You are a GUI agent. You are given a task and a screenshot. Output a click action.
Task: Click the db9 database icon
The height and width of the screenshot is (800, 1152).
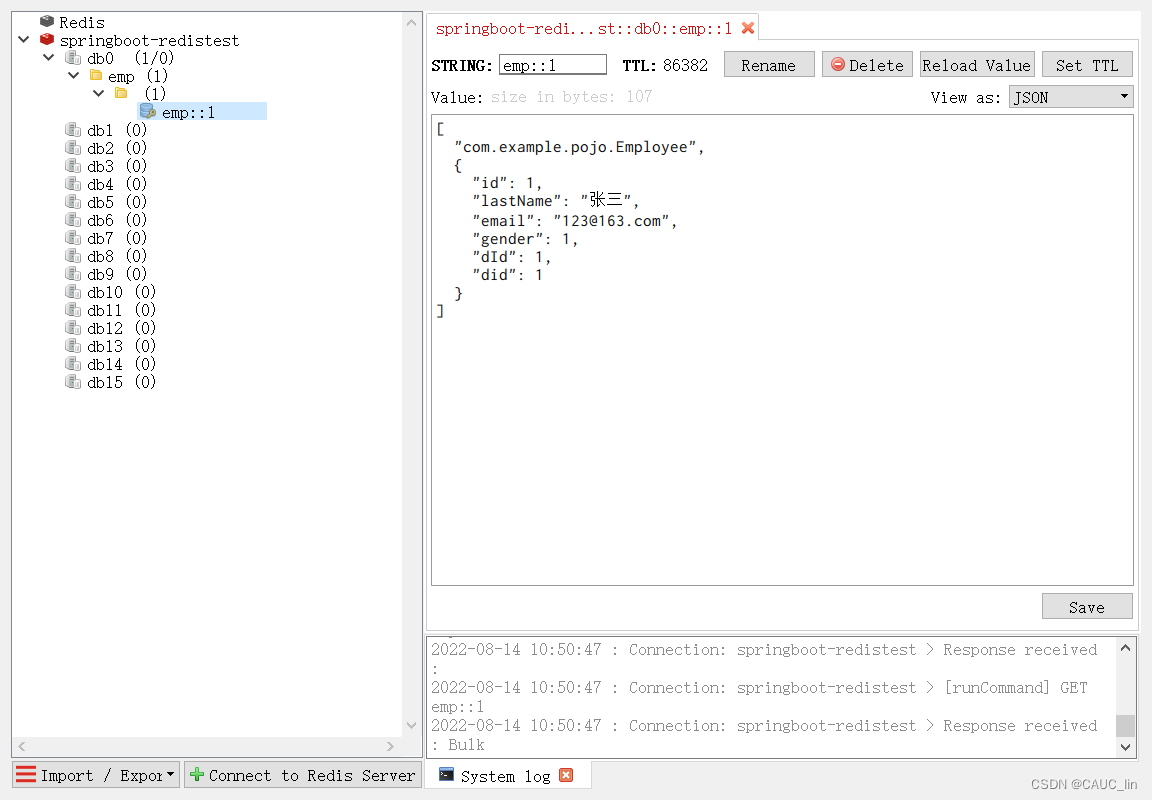pos(73,273)
